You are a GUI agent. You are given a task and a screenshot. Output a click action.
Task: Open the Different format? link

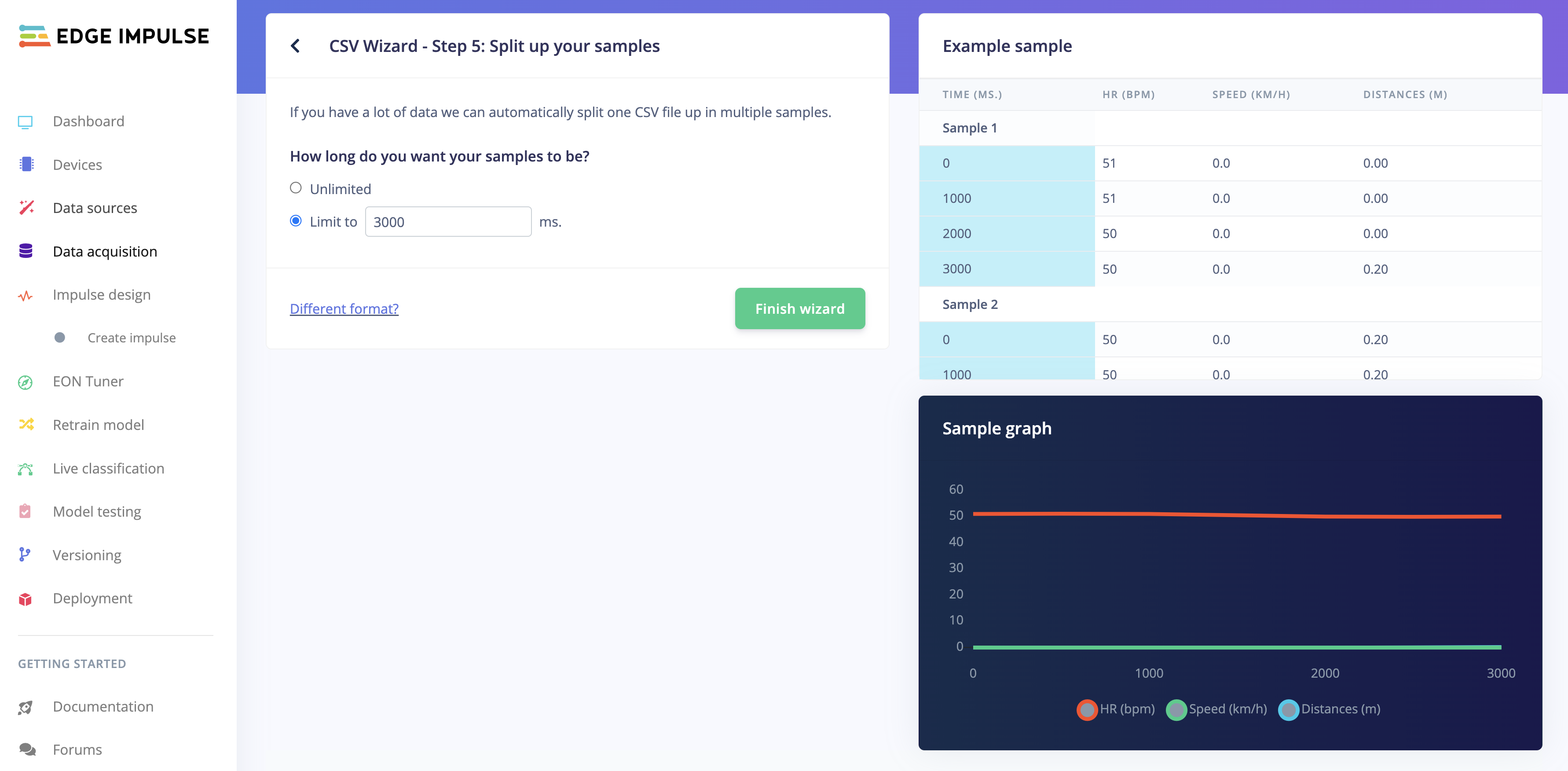pos(344,309)
